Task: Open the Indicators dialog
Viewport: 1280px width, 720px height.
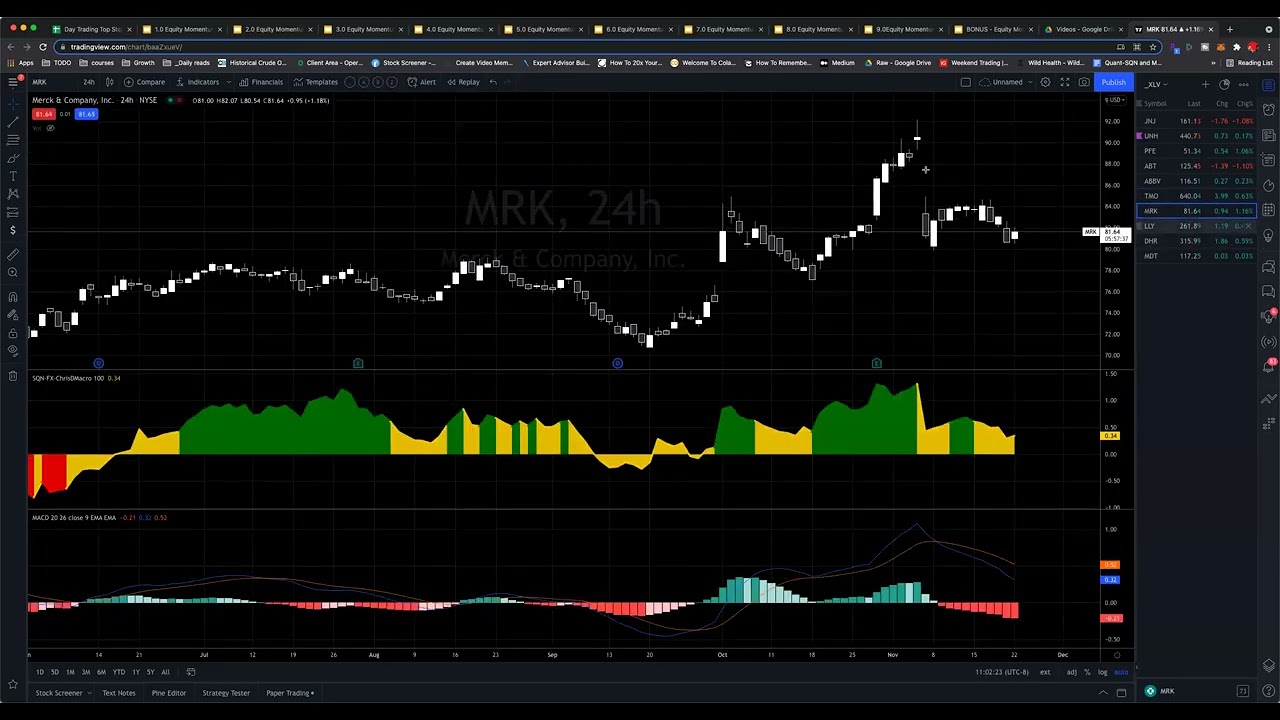Action: click(196, 82)
